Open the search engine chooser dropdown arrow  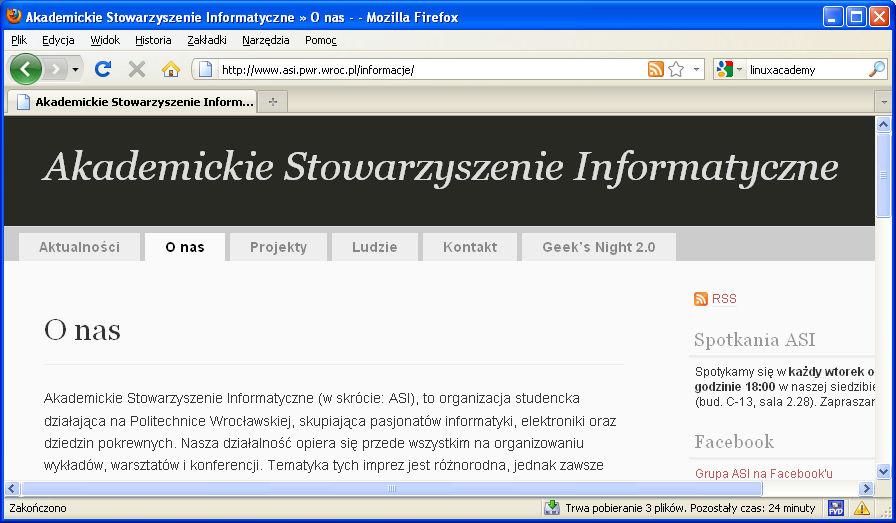pos(739,70)
